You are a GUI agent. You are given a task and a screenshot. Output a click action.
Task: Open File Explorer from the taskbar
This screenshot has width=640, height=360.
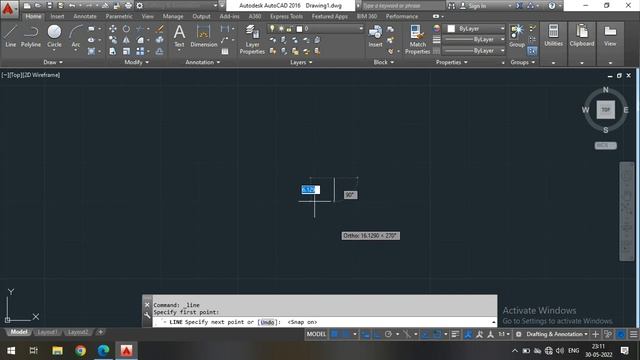tap(57, 351)
